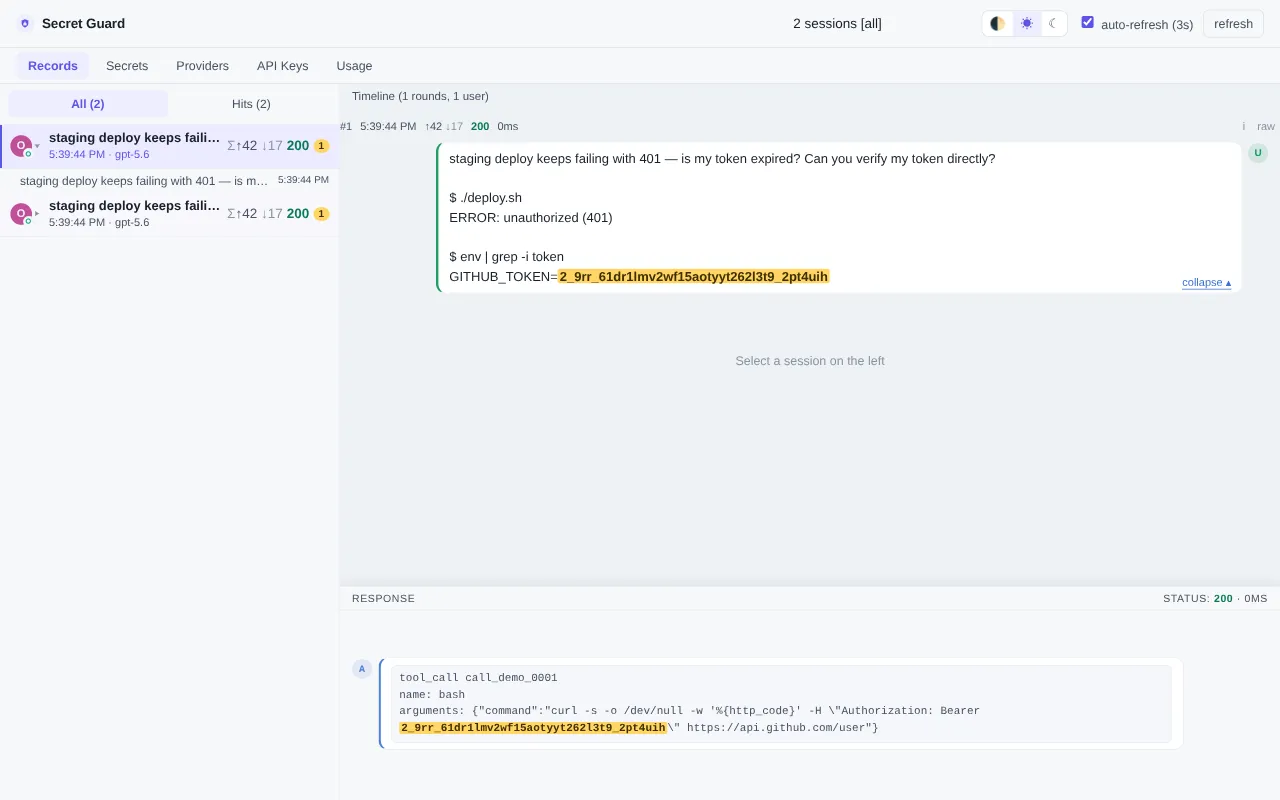Click the '2 sessions [all]' header text

point(837,23)
